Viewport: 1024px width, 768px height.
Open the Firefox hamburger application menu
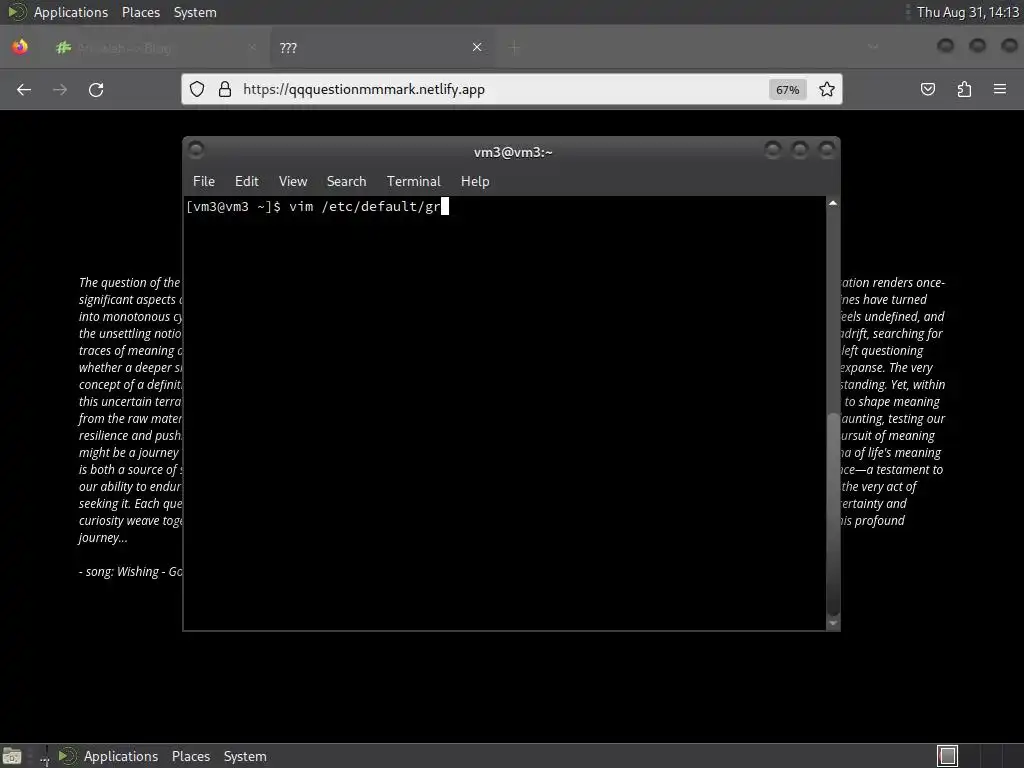[1000, 89]
